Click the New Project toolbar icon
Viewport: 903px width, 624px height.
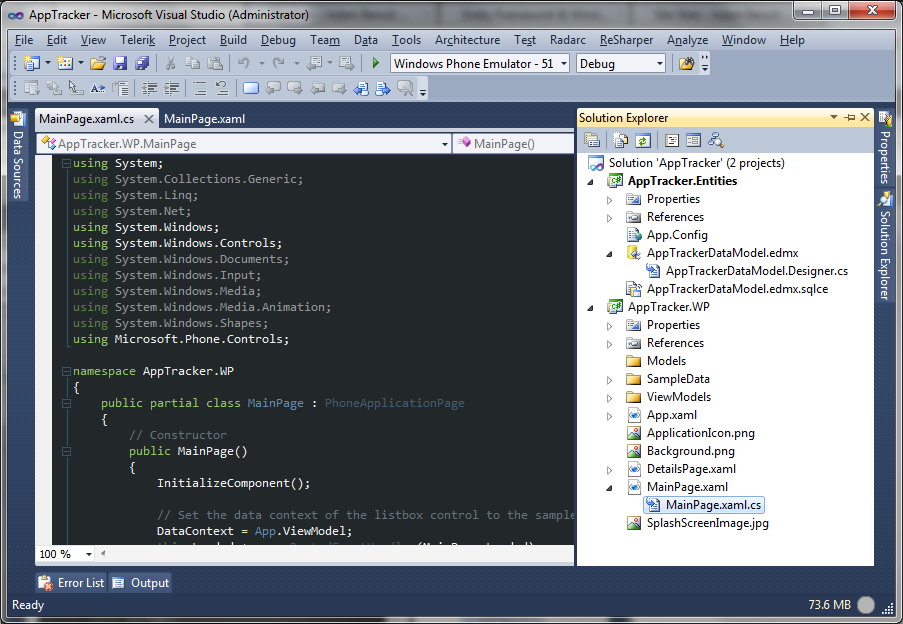point(31,63)
